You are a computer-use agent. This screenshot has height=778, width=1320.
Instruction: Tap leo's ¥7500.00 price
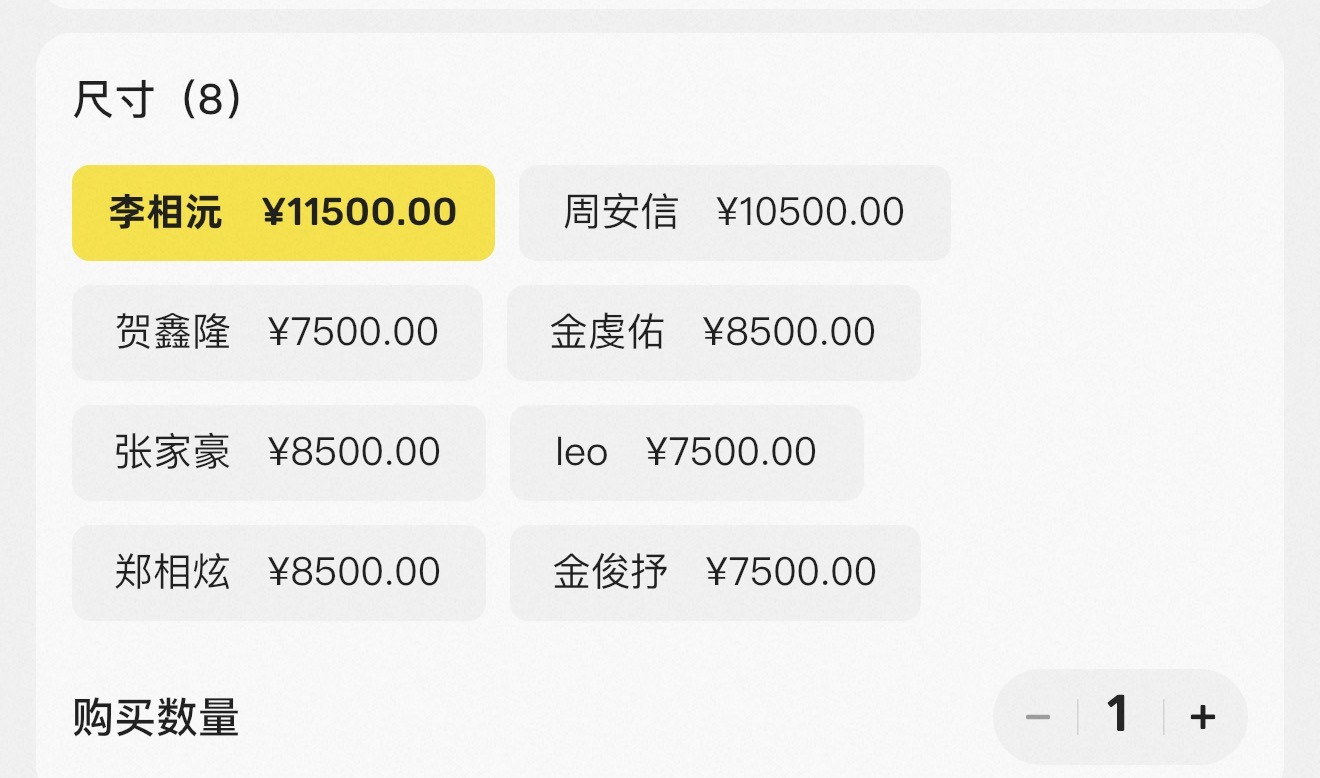click(x=731, y=453)
